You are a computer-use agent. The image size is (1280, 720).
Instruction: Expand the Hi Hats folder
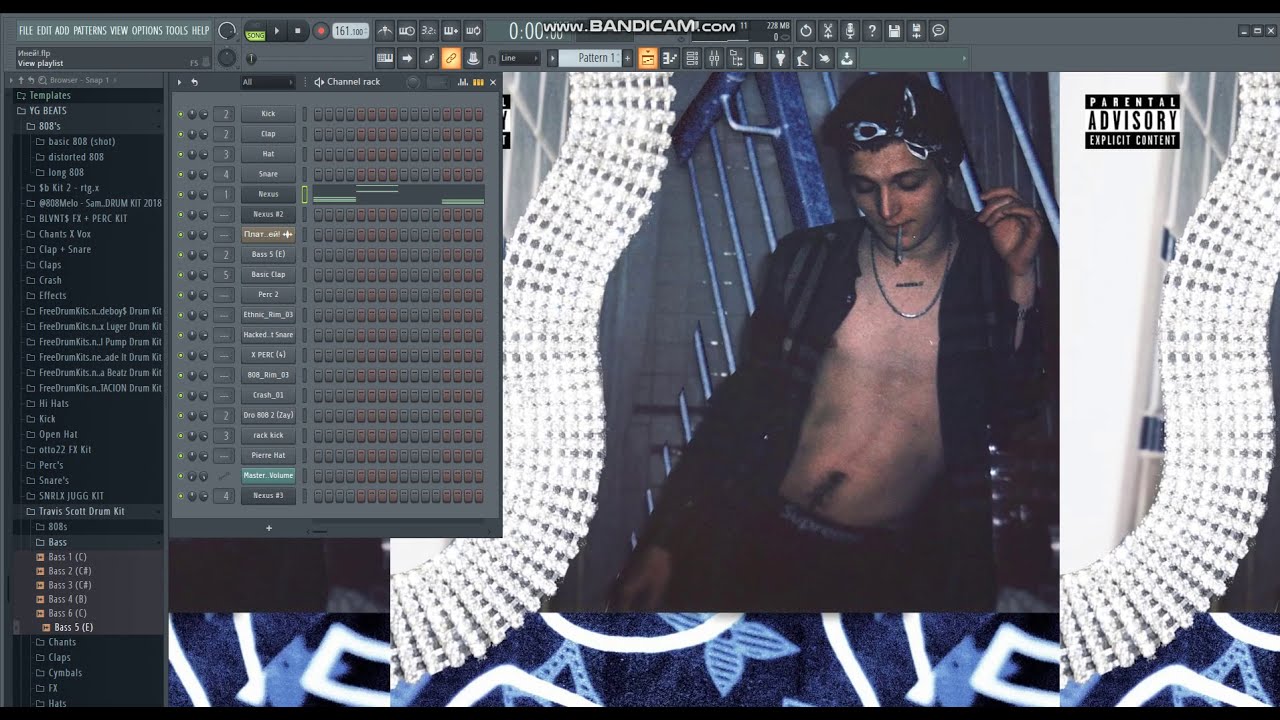click(55, 403)
